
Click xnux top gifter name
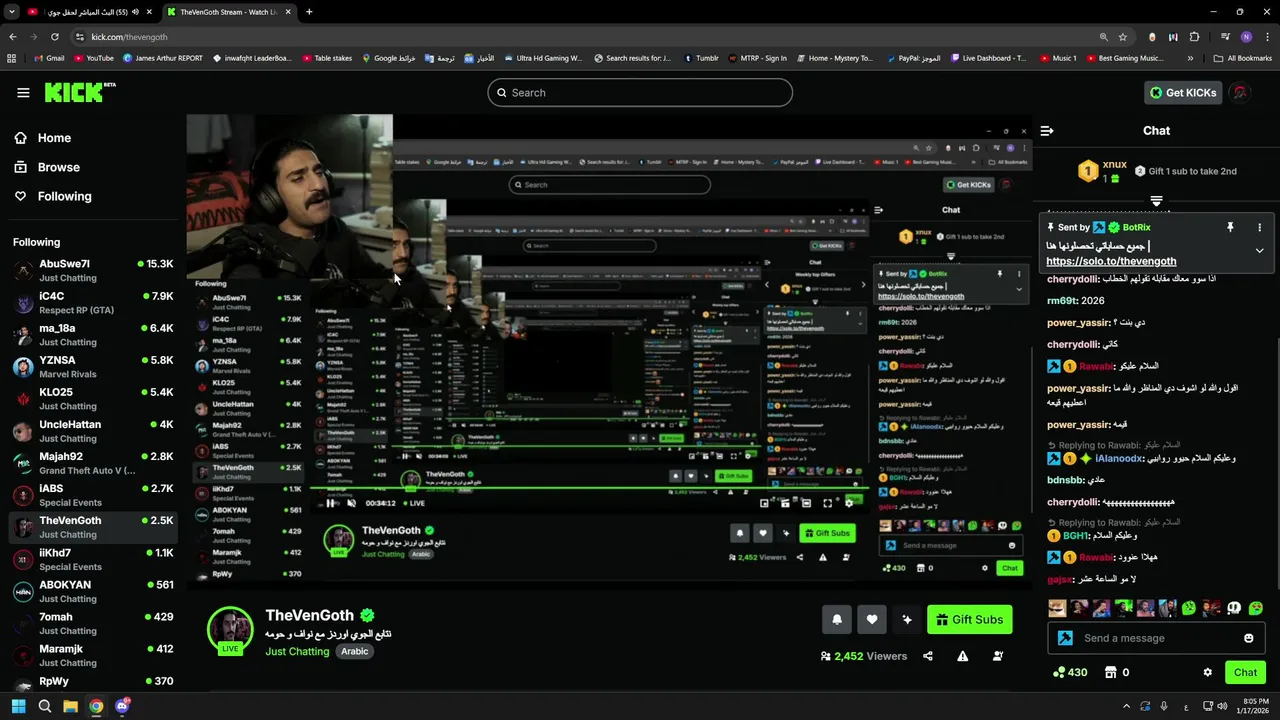point(1114,165)
